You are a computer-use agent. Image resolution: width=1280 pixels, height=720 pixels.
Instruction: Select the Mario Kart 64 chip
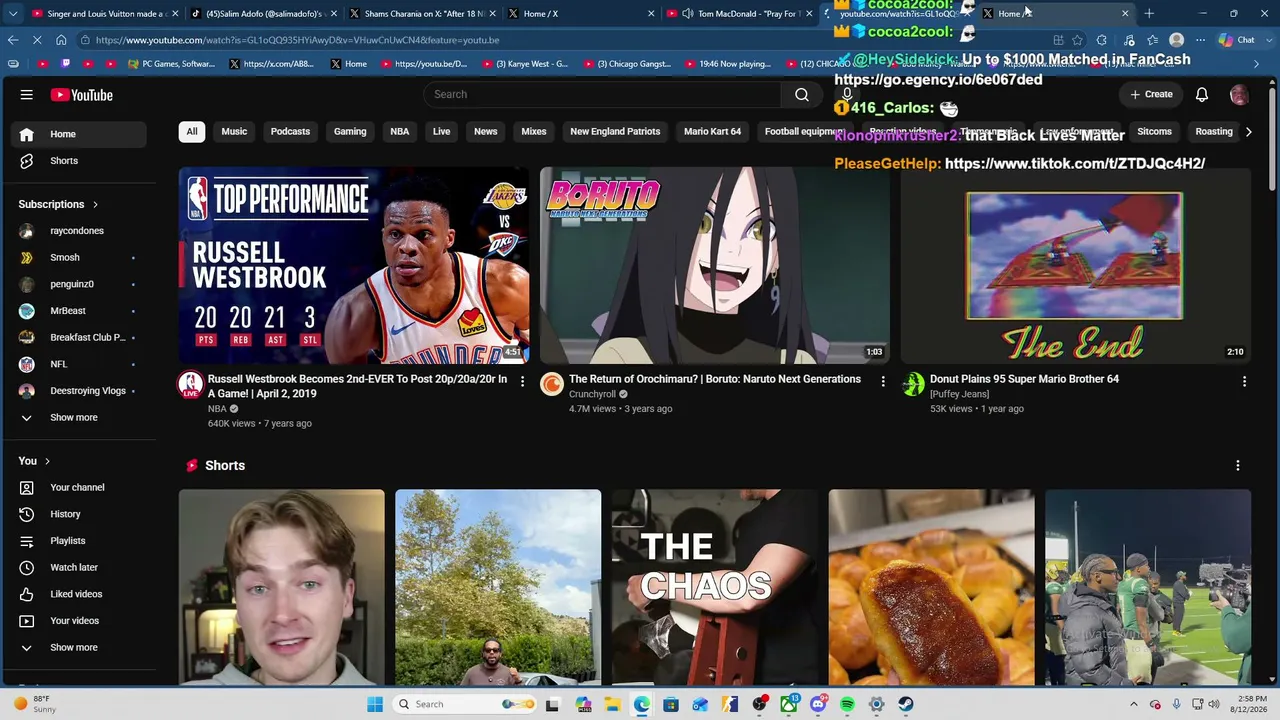click(713, 132)
